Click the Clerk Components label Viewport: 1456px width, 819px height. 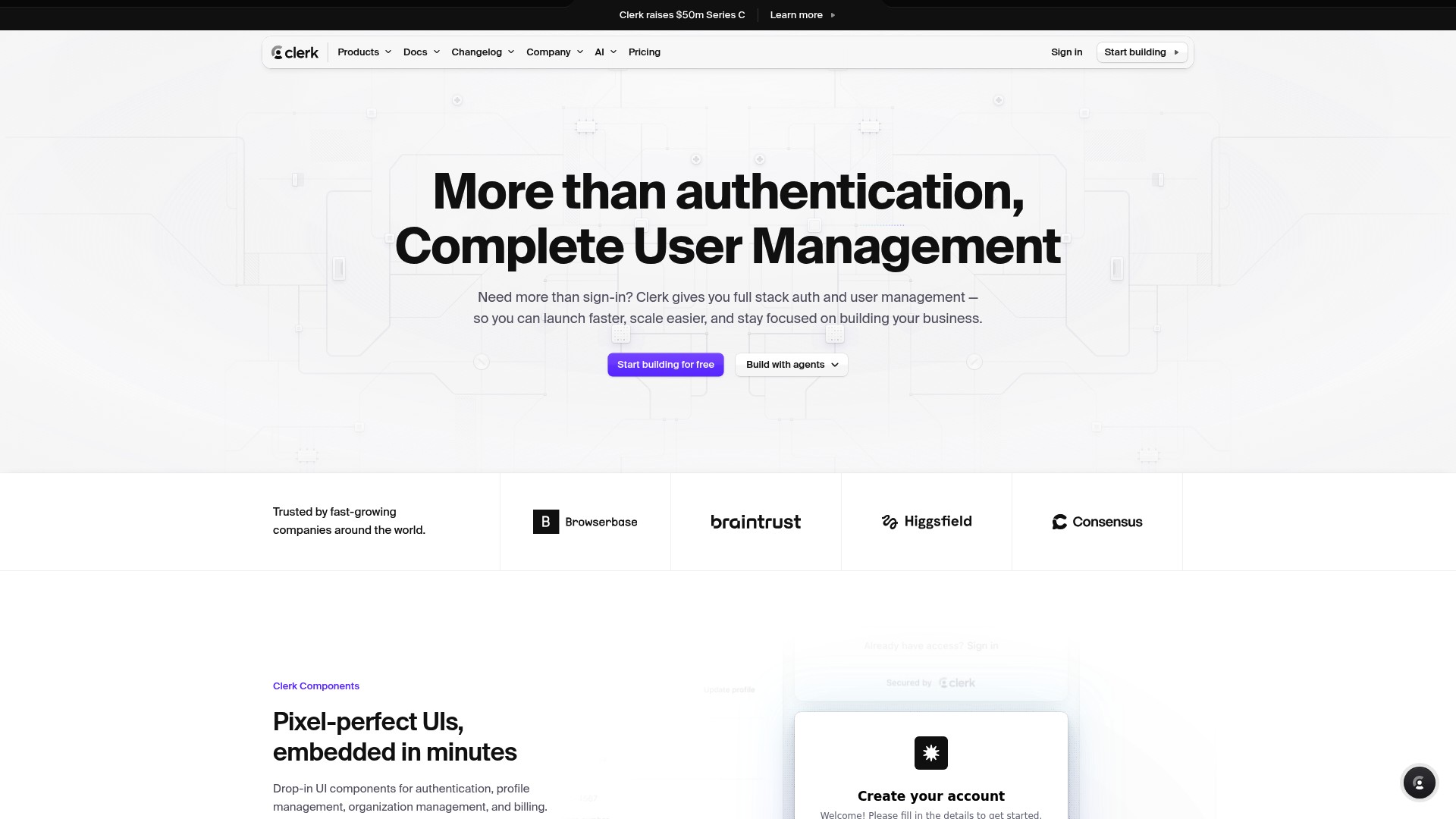tap(316, 686)
